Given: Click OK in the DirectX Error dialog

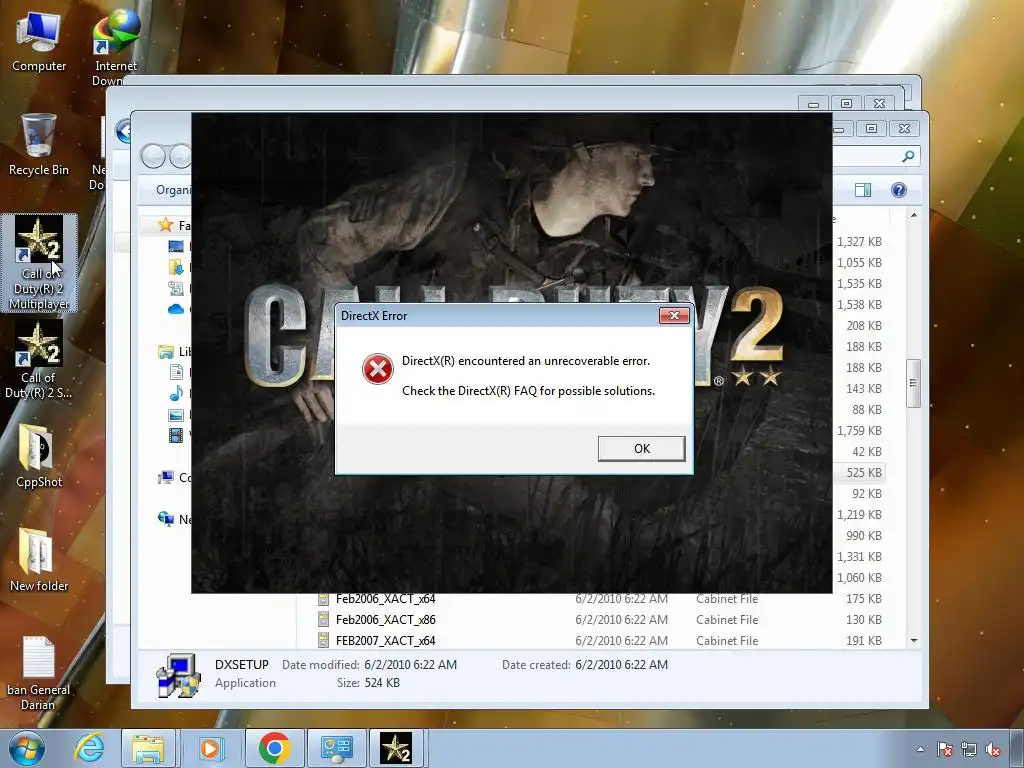Looking at the screenshot, I should [x=641, y=449].
